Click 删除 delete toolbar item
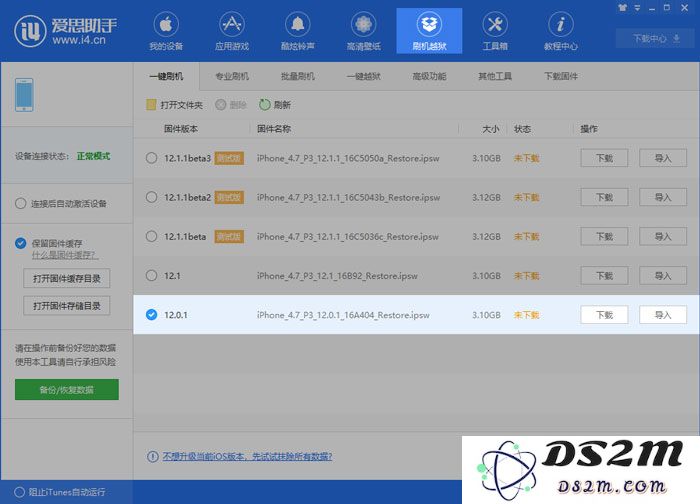Viewport: 700px width, 504px height. [231, 105]
